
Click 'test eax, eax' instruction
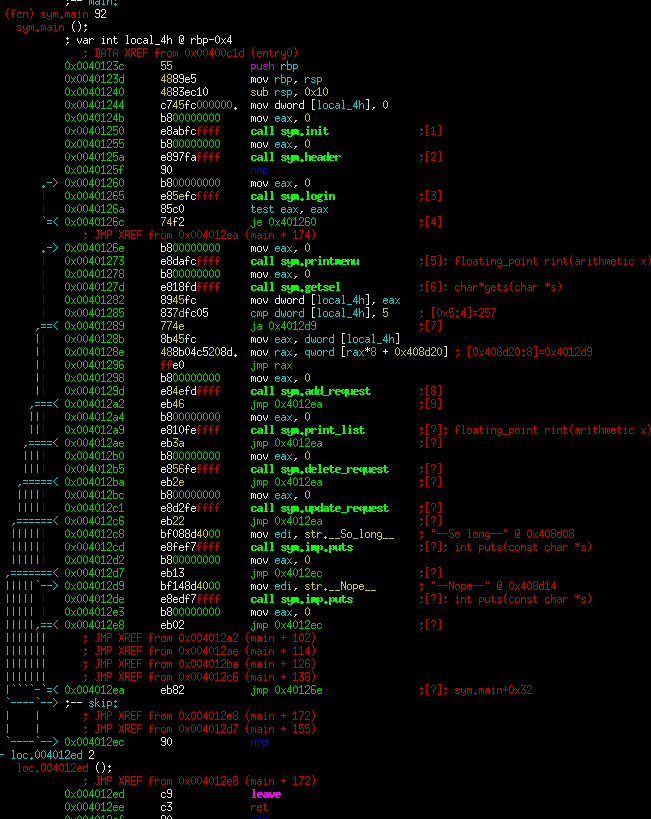[x=289, y=209]
